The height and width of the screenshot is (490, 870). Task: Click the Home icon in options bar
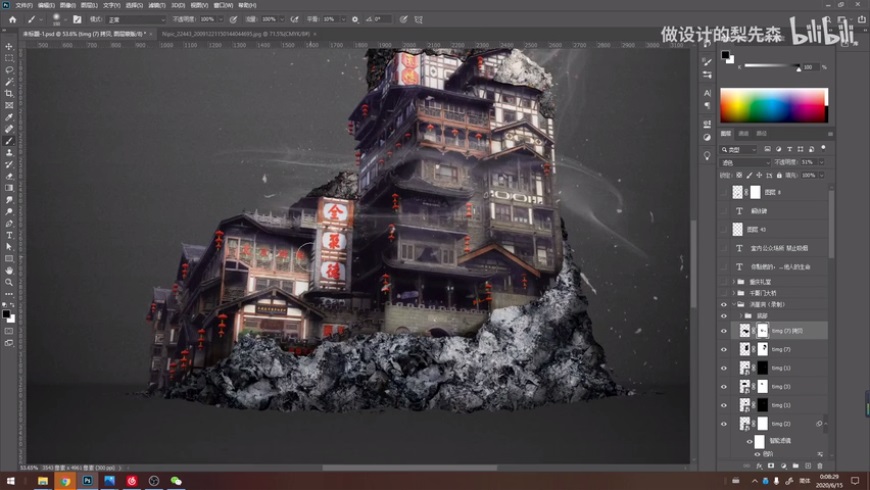[12, 19]
